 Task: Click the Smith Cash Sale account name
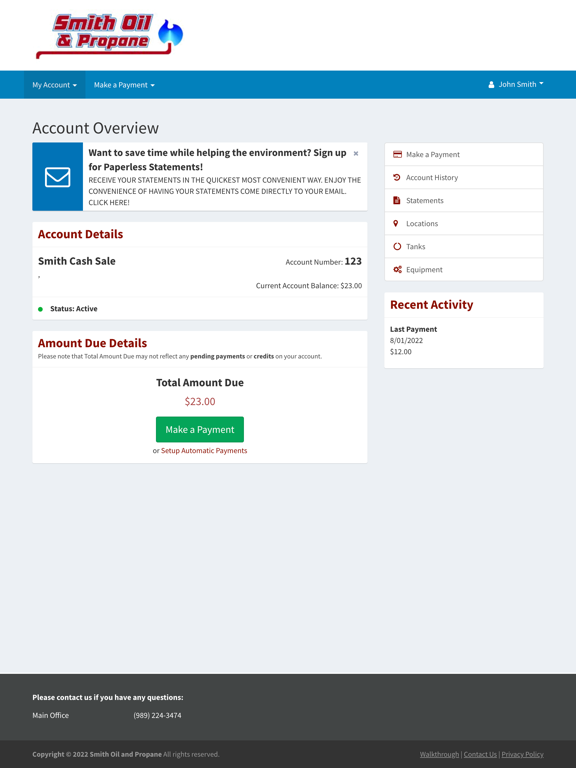[x=77, y=261]
